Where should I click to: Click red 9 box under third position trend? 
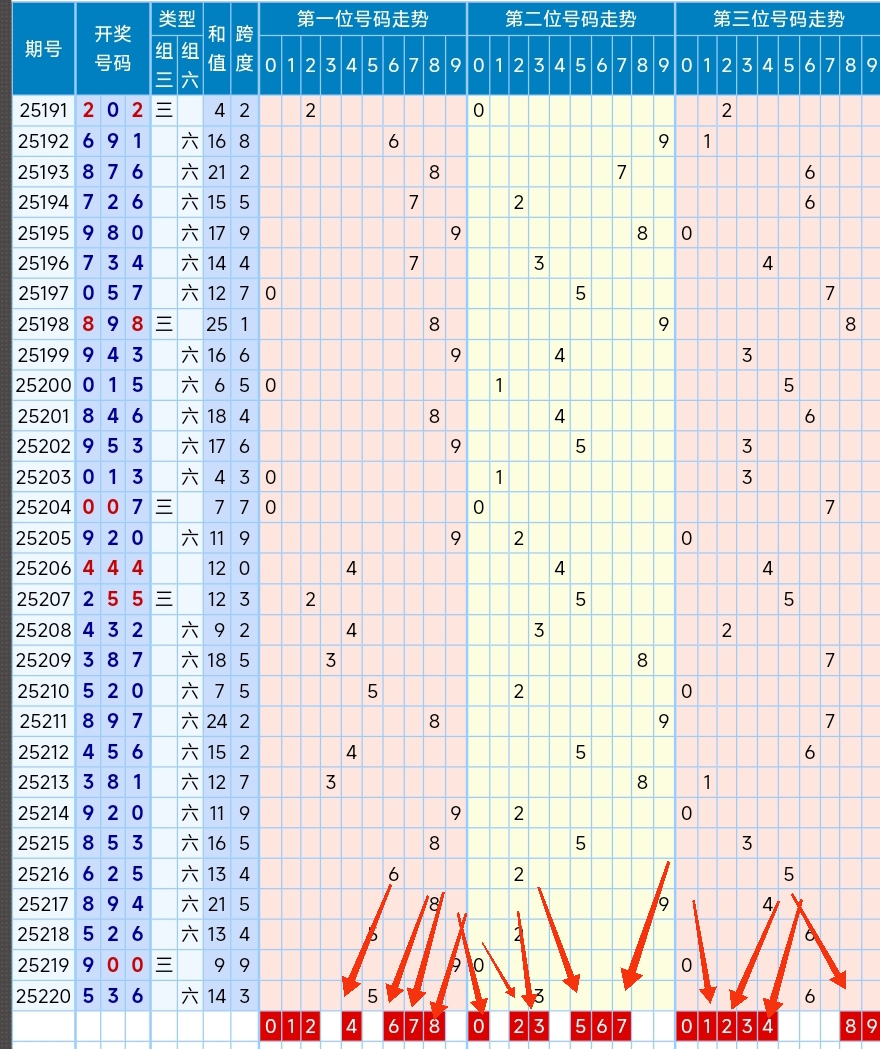pyautogui.click(x=871, y=1026)
